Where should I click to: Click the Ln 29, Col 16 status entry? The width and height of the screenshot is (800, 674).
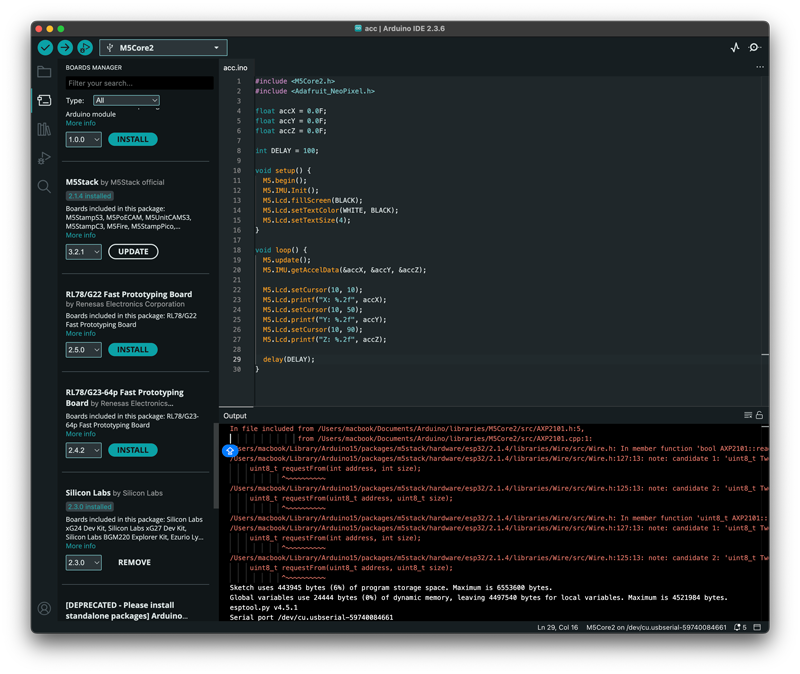pyautogui.click(x=558, y=628)
